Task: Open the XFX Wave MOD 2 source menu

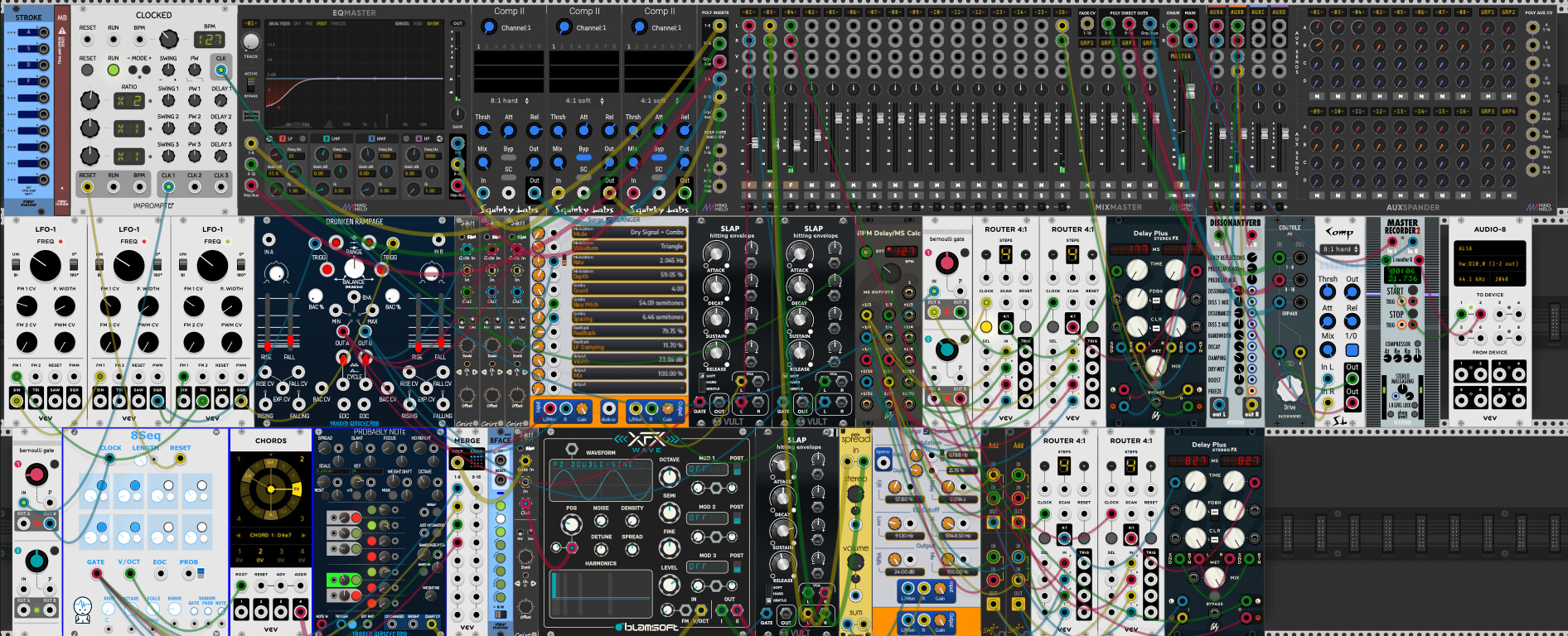Action: (706, 518)
